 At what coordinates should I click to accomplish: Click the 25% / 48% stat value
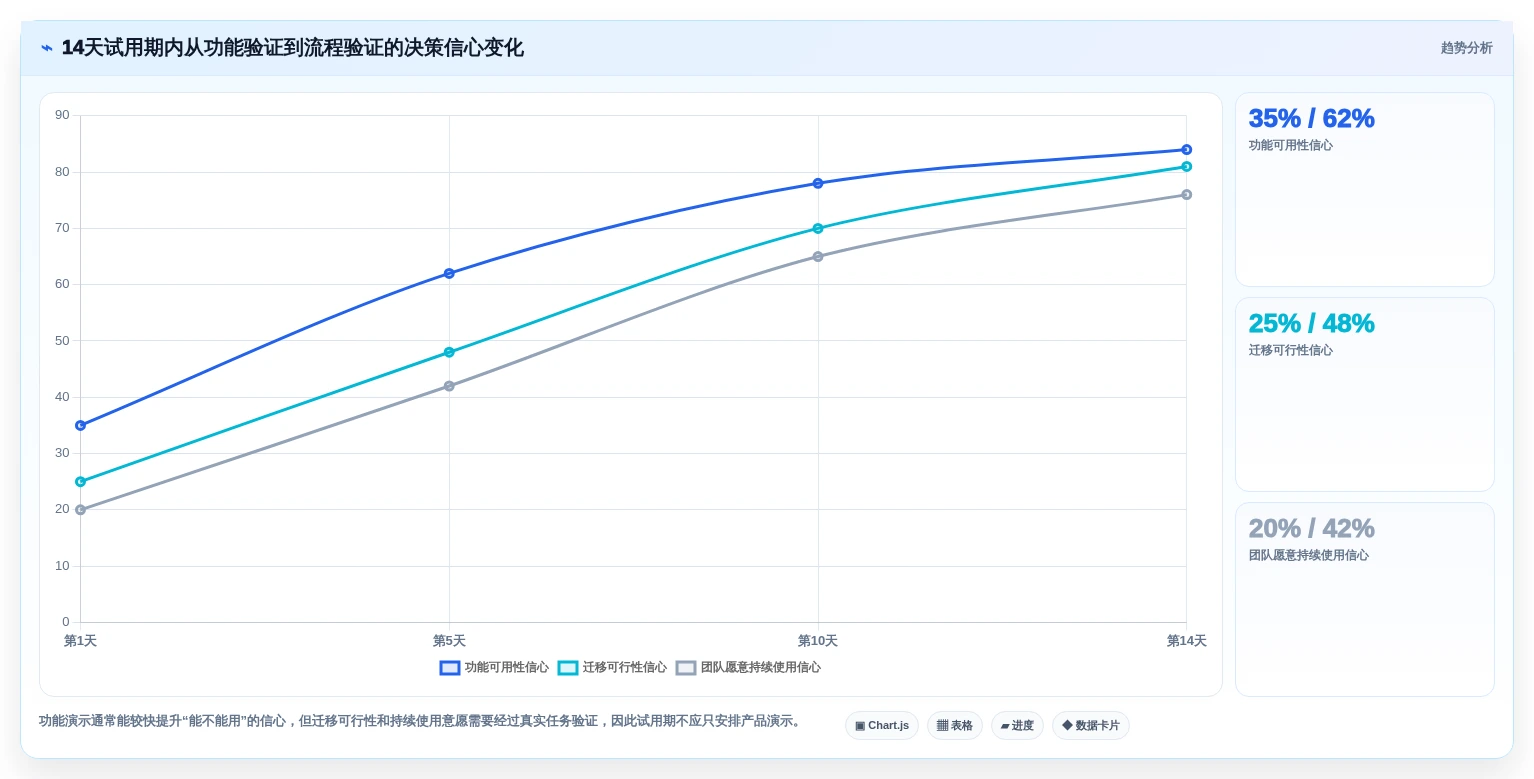coord(1311,323)
